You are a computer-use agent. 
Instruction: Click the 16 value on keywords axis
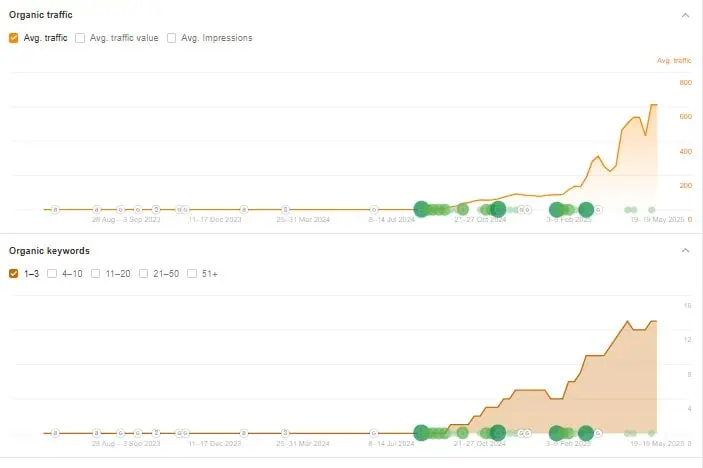click(x=687, y=306)
